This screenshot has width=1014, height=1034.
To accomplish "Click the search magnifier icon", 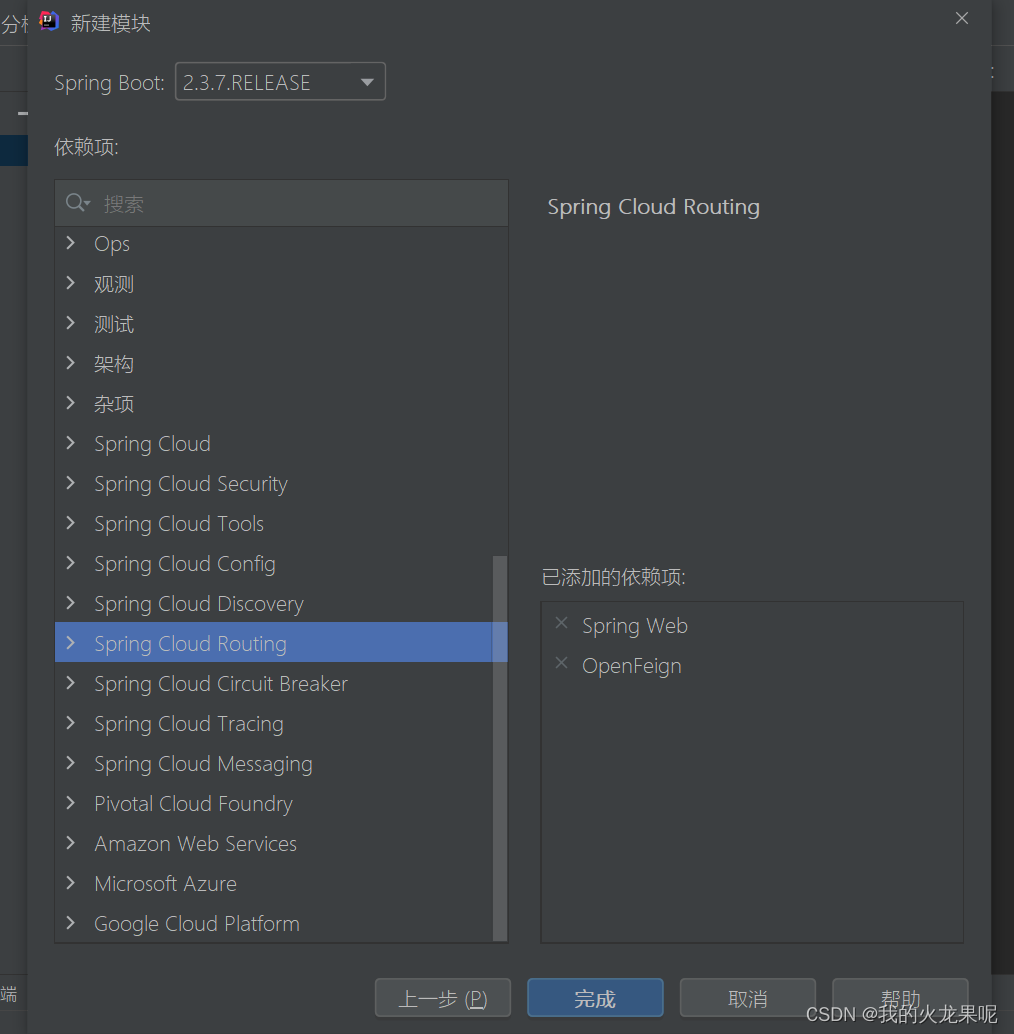I will click(x=77, y=203).
